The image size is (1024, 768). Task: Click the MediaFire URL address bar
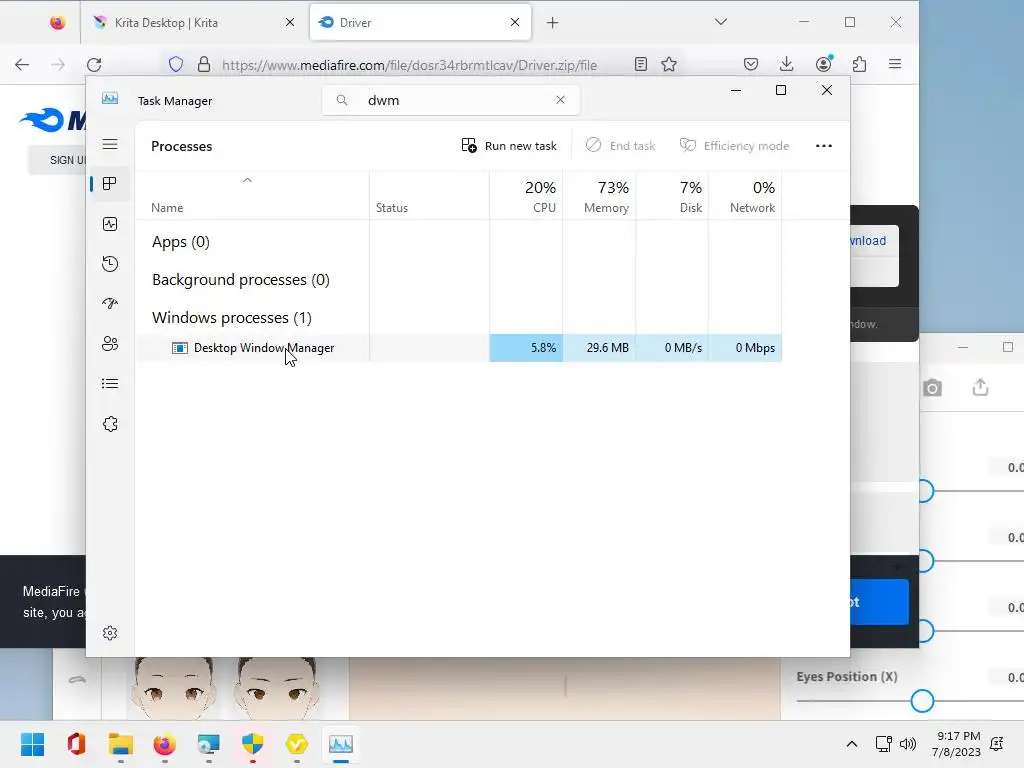(409, 65)
